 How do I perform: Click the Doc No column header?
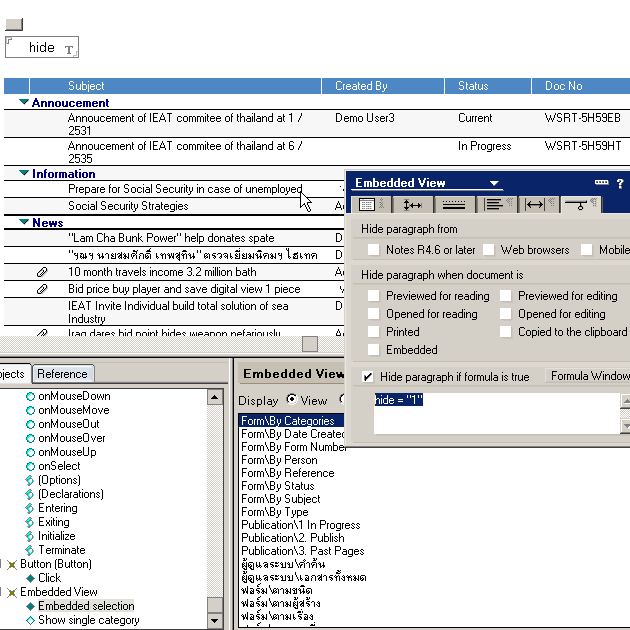(x=581, y=86)
